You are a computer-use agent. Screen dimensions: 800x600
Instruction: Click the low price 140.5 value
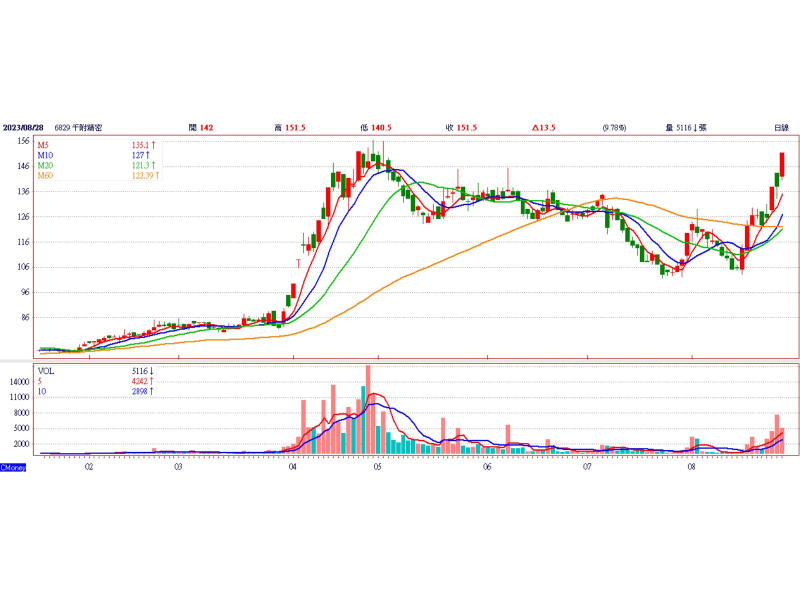click(381, 128)
